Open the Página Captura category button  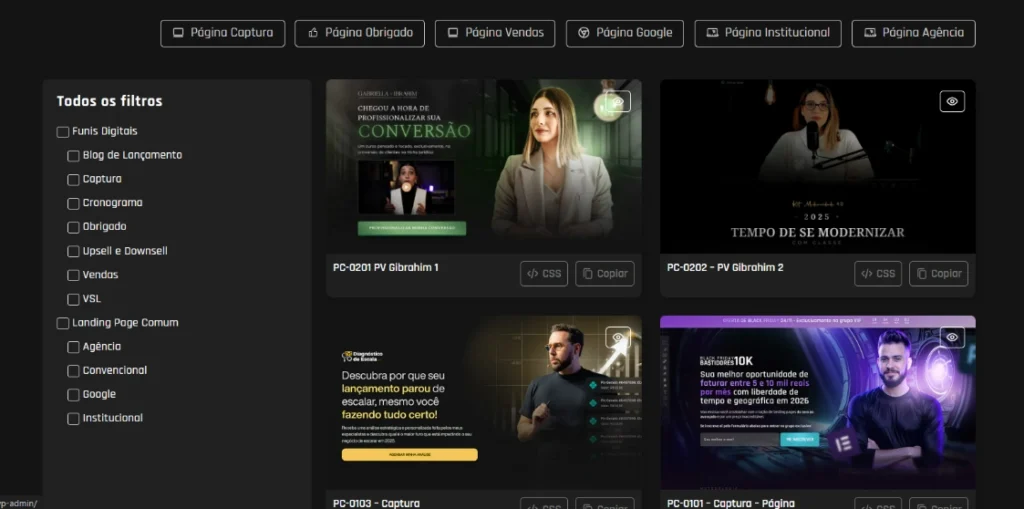[223, 33]
